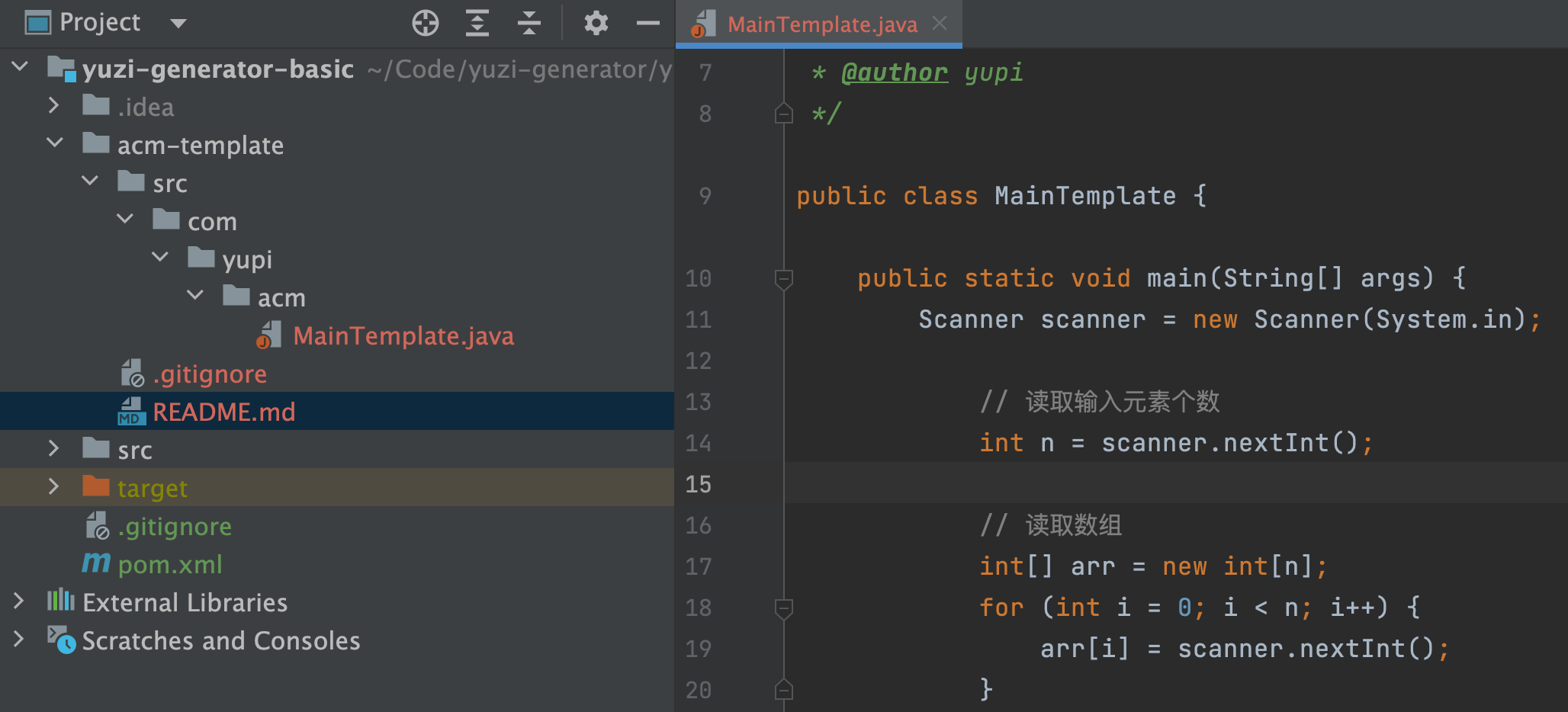The image size is (1568, 712).
Task: Click 'scanner.nextInt()' on line 14
Action: (1230, 443)
